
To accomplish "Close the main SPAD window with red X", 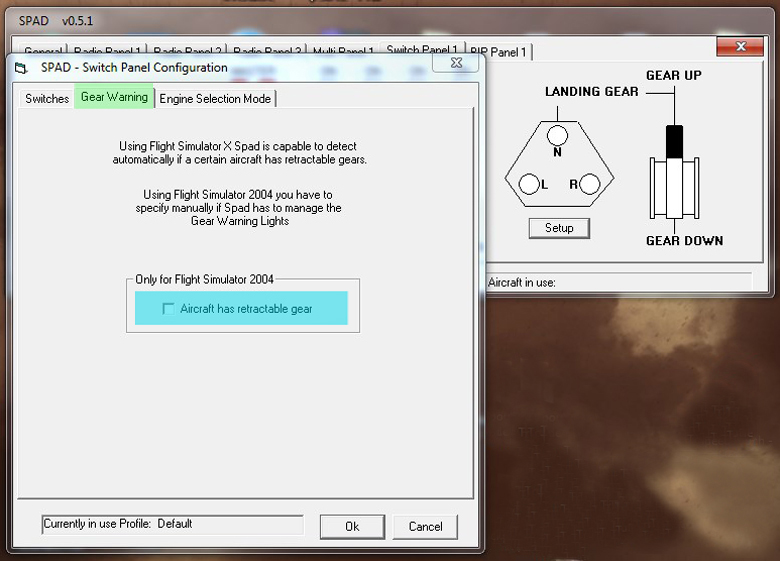I will click(740, 46).
